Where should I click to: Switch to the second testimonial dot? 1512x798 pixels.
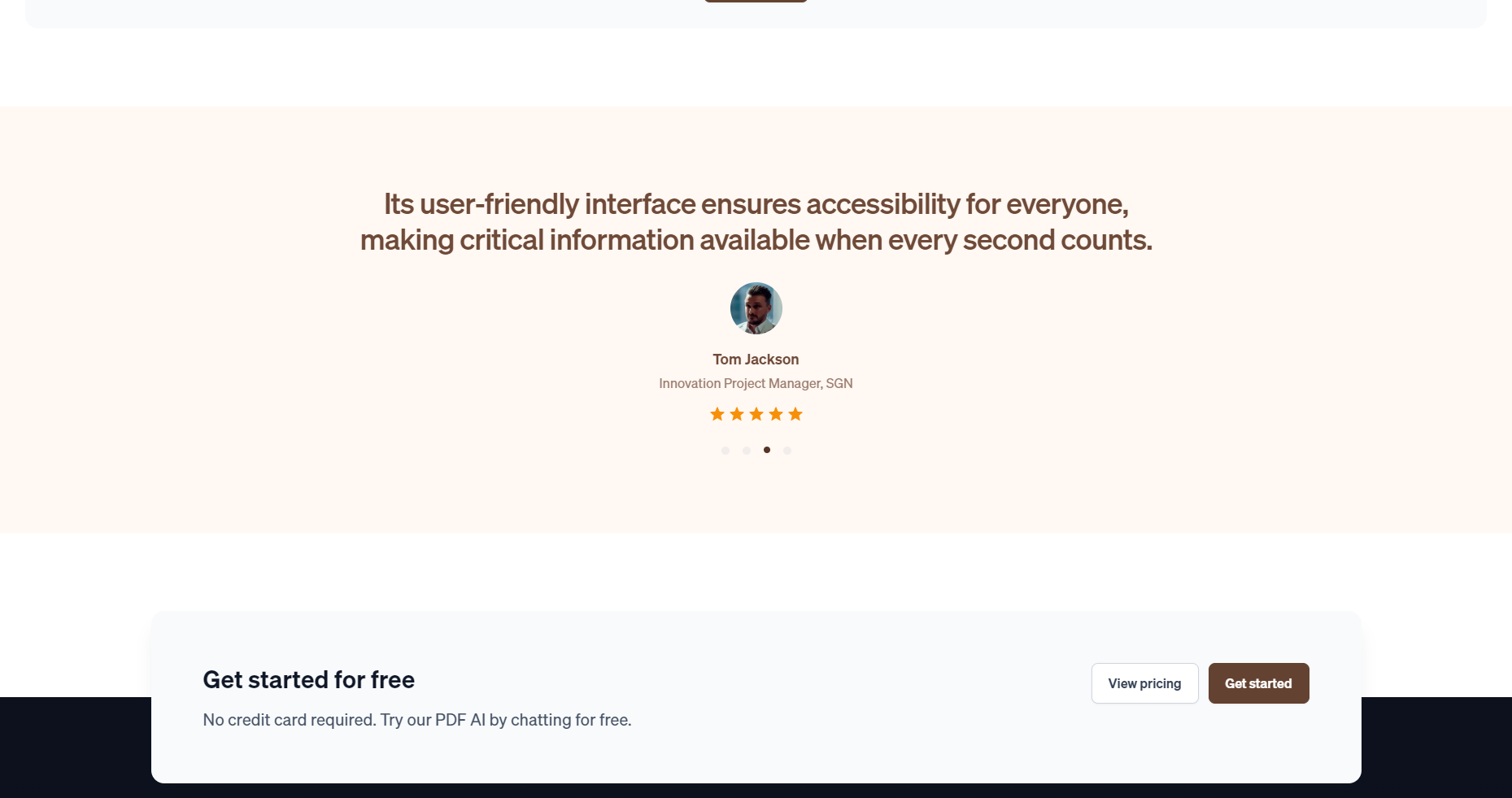[x=747, y=451]
